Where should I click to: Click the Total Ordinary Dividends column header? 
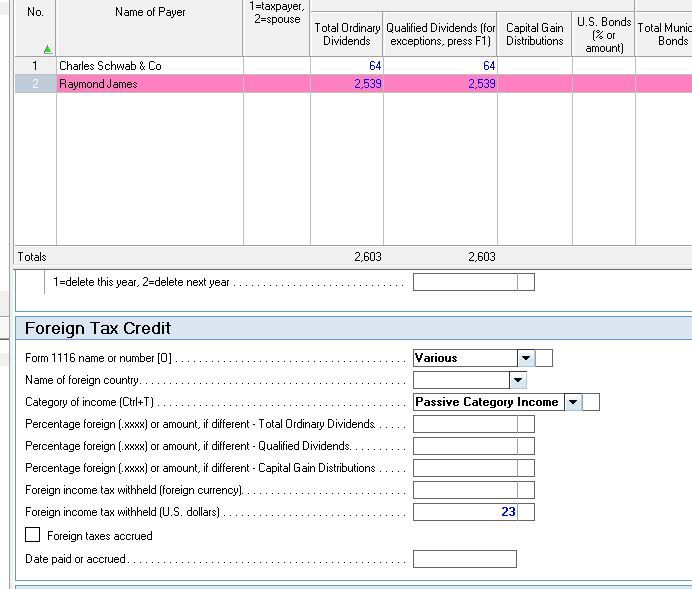(347, 34)
